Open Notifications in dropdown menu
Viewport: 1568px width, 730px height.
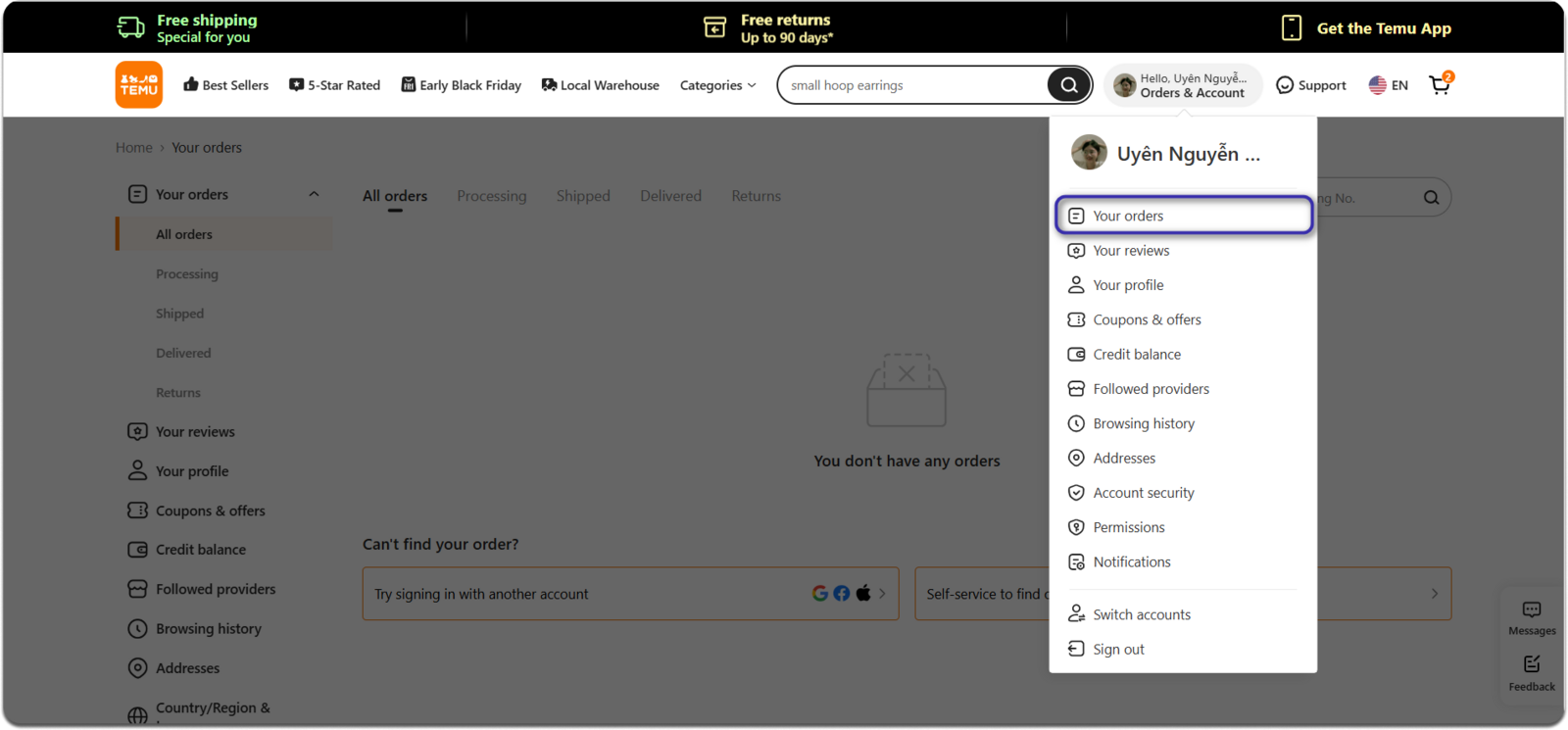pos(1184,562)
